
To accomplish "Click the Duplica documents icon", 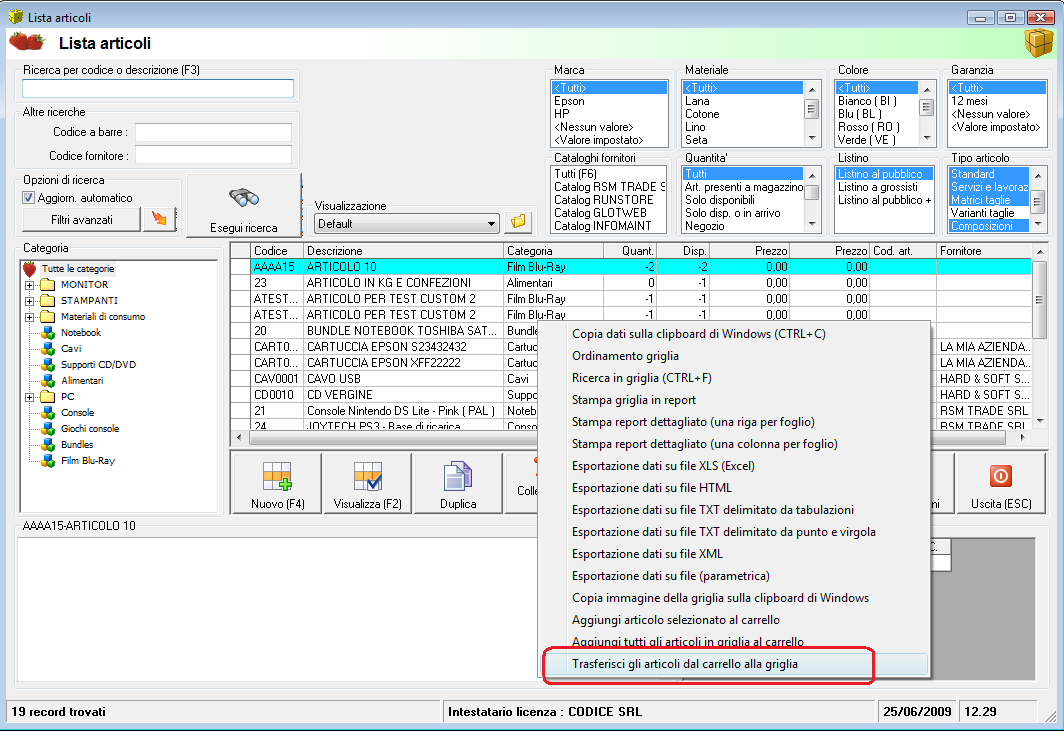I will click(x=457, y=476).
